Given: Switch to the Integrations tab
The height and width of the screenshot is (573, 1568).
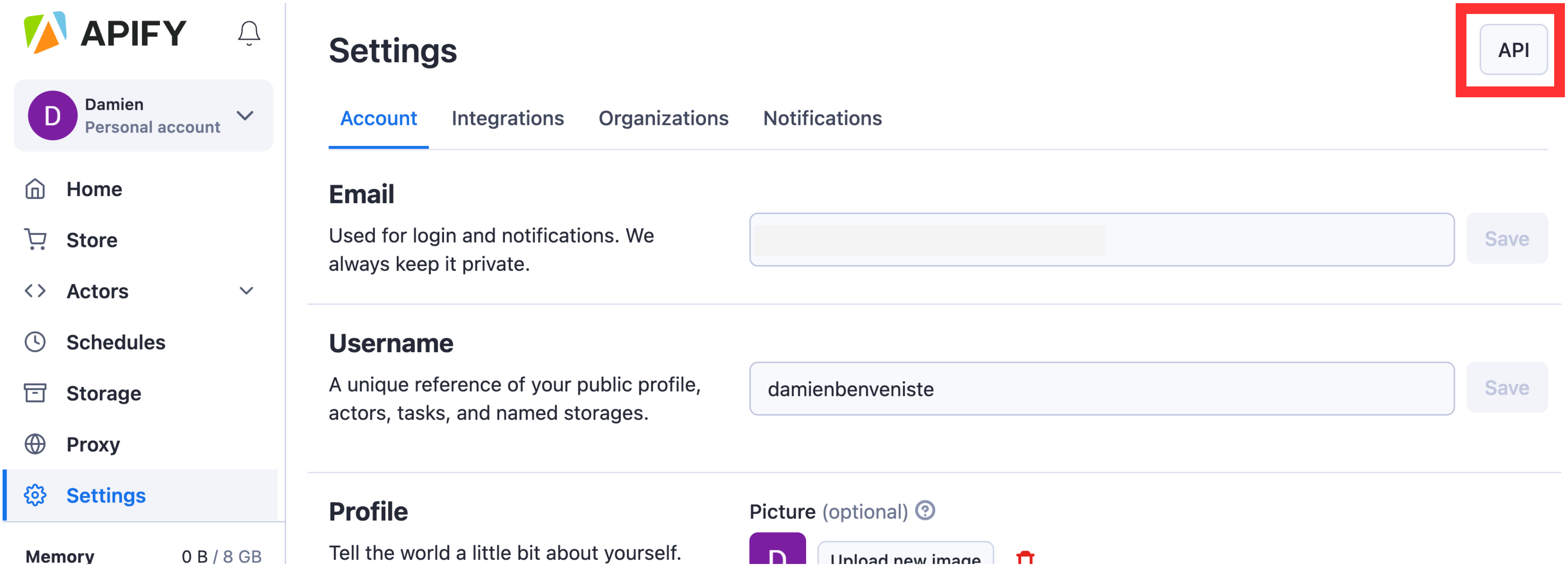Looking at the screenshot, I should [x=507, y=118].
